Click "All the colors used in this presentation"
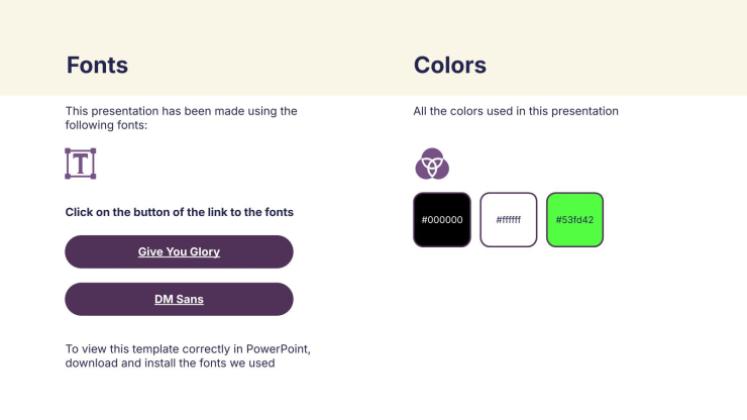The image size is (747, 420). coord(516,111)
